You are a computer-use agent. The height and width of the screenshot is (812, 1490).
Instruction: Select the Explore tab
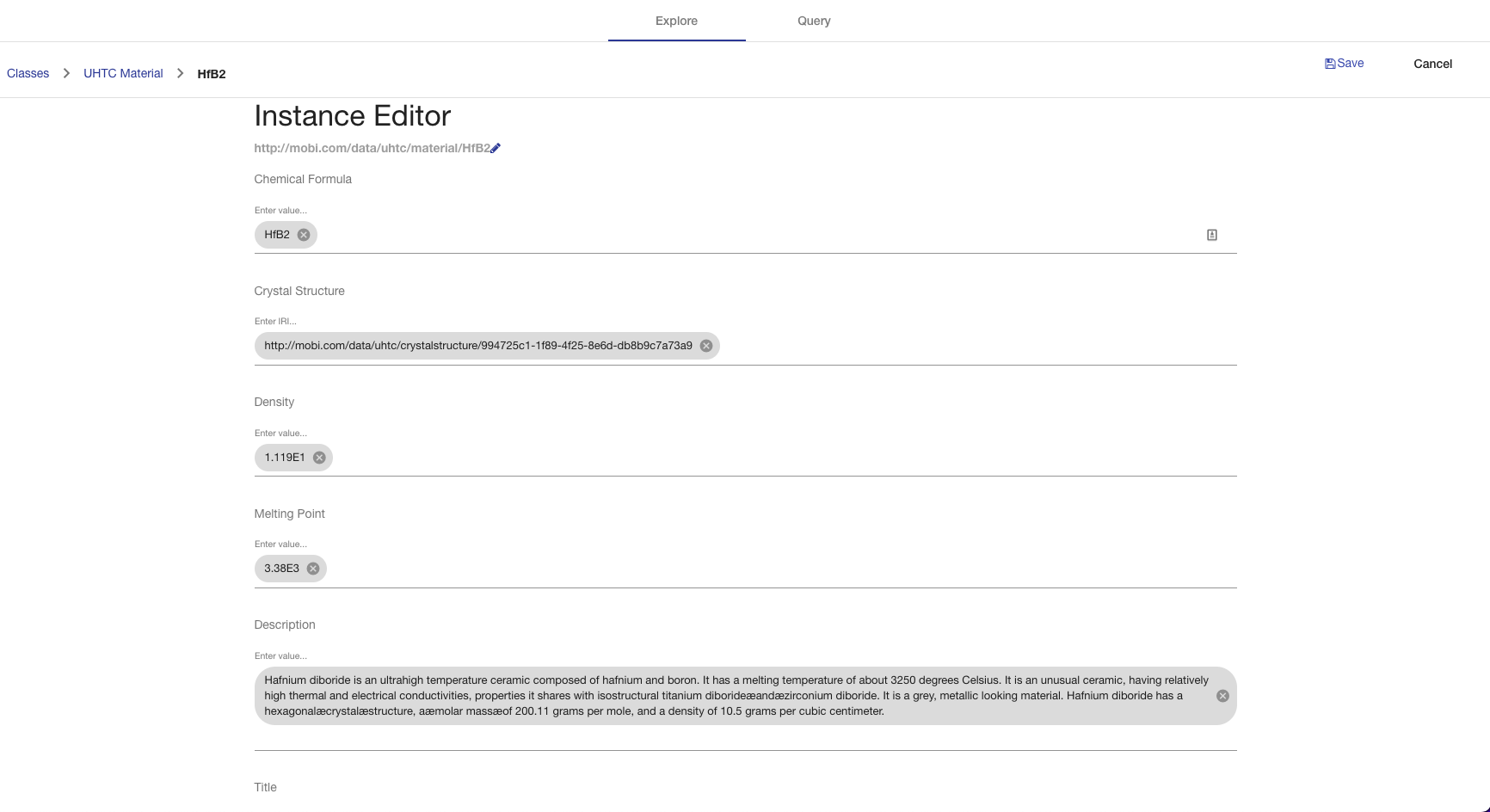coord(676,21)
